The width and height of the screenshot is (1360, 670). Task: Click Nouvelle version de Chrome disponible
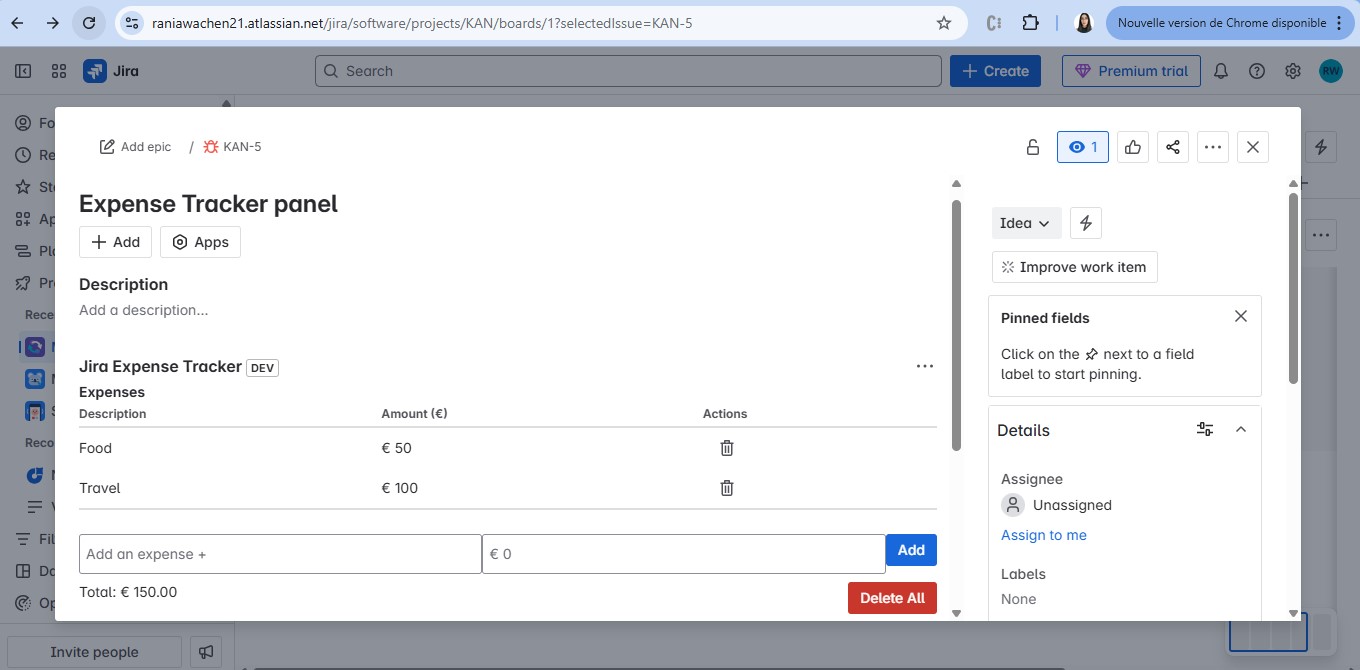pos(1229,22)
